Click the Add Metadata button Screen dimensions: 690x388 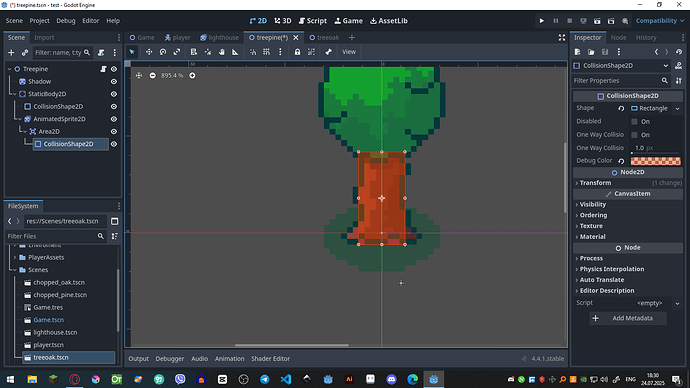(628, 318)
